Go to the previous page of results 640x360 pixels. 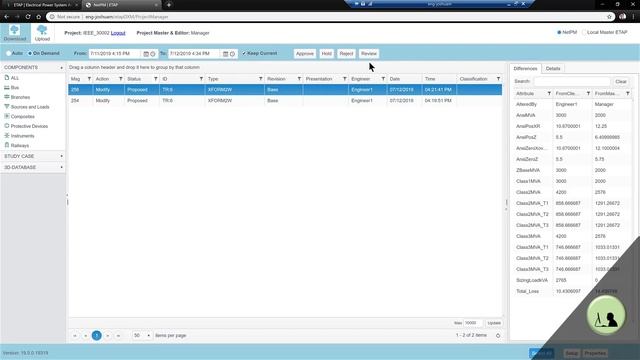coord(86,336)
